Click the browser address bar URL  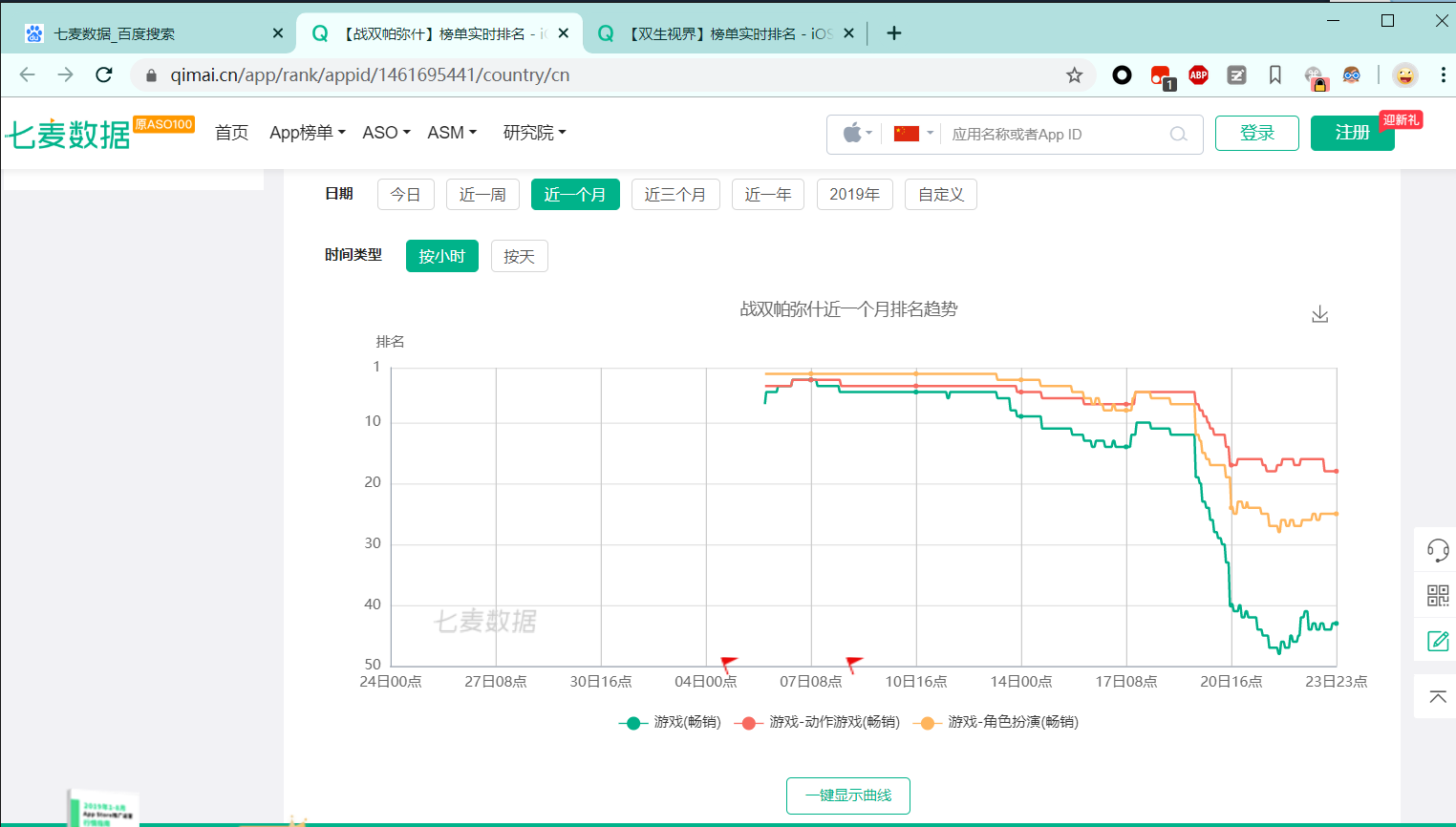pos(370,74)
